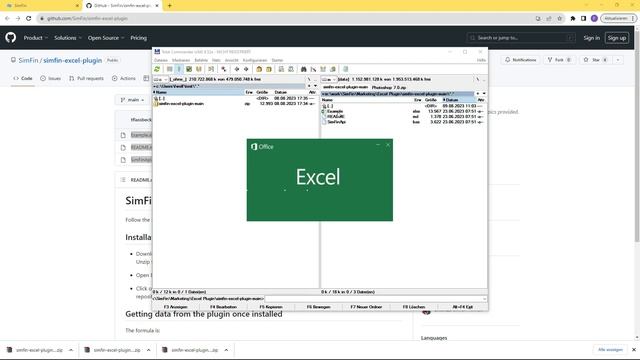Click the browser reload button
The height and width of the screenshot is (360, 640).
click(29, 18)
